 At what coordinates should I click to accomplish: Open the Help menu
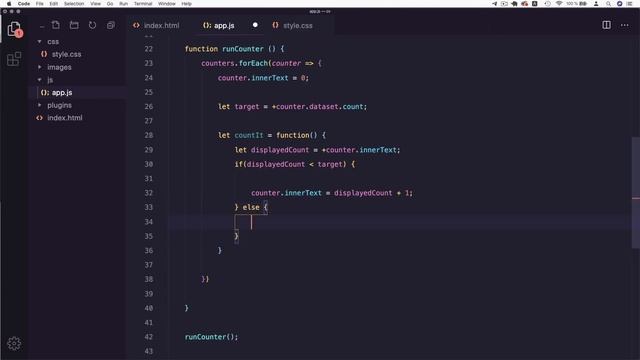tap(187, 4)
